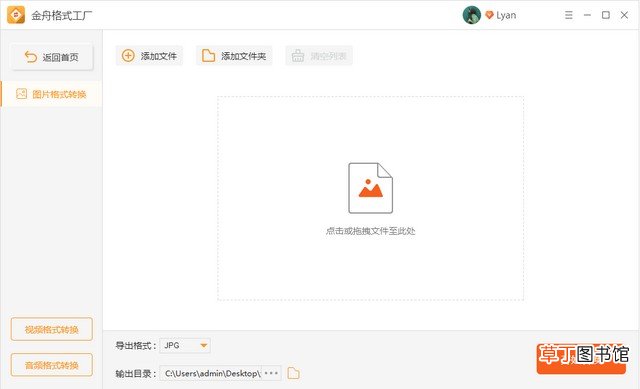Click the 清空列表 button

(319, 56)
